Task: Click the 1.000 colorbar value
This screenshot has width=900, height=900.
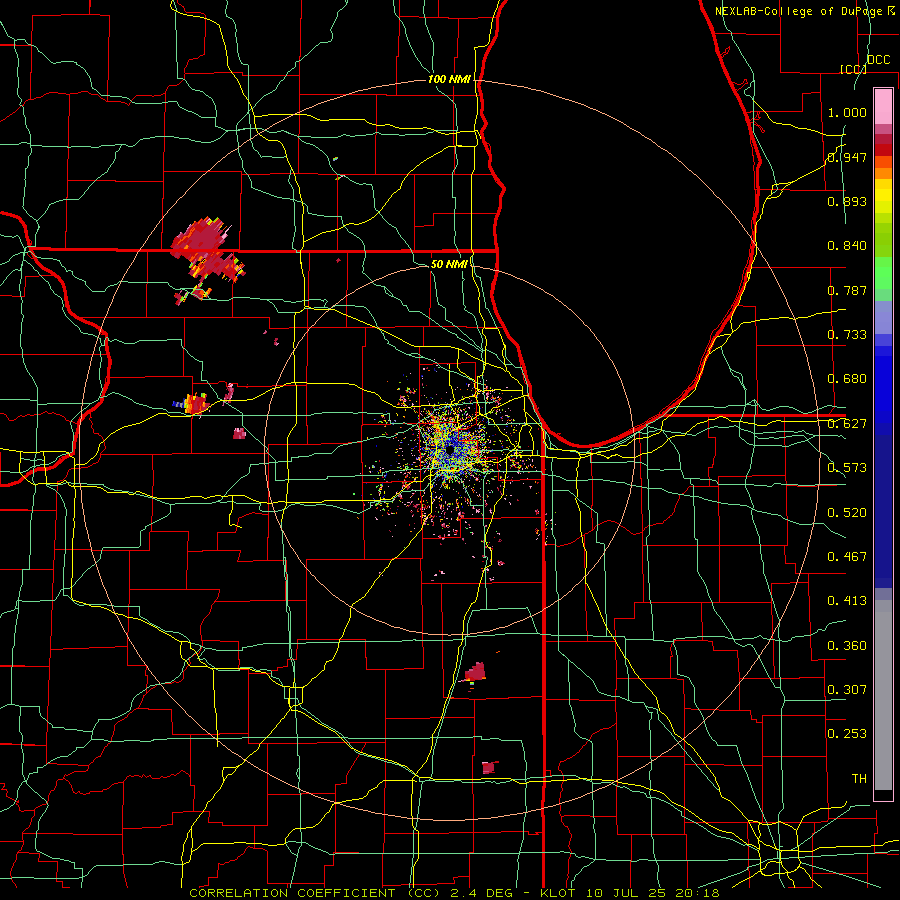Action: 847,112
